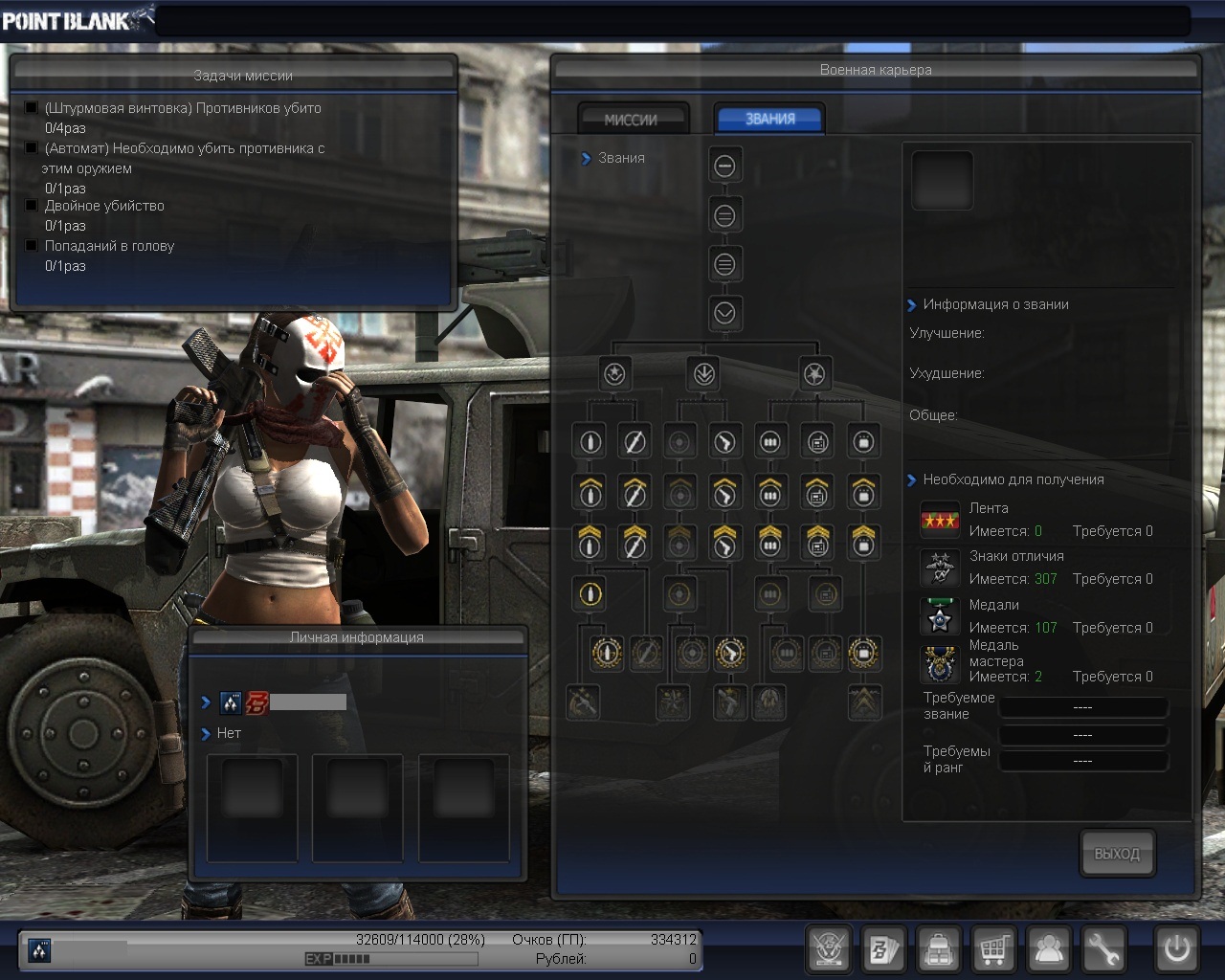Open the shop cart icon
Screen dimensions: 1225x980
point(993,949)
